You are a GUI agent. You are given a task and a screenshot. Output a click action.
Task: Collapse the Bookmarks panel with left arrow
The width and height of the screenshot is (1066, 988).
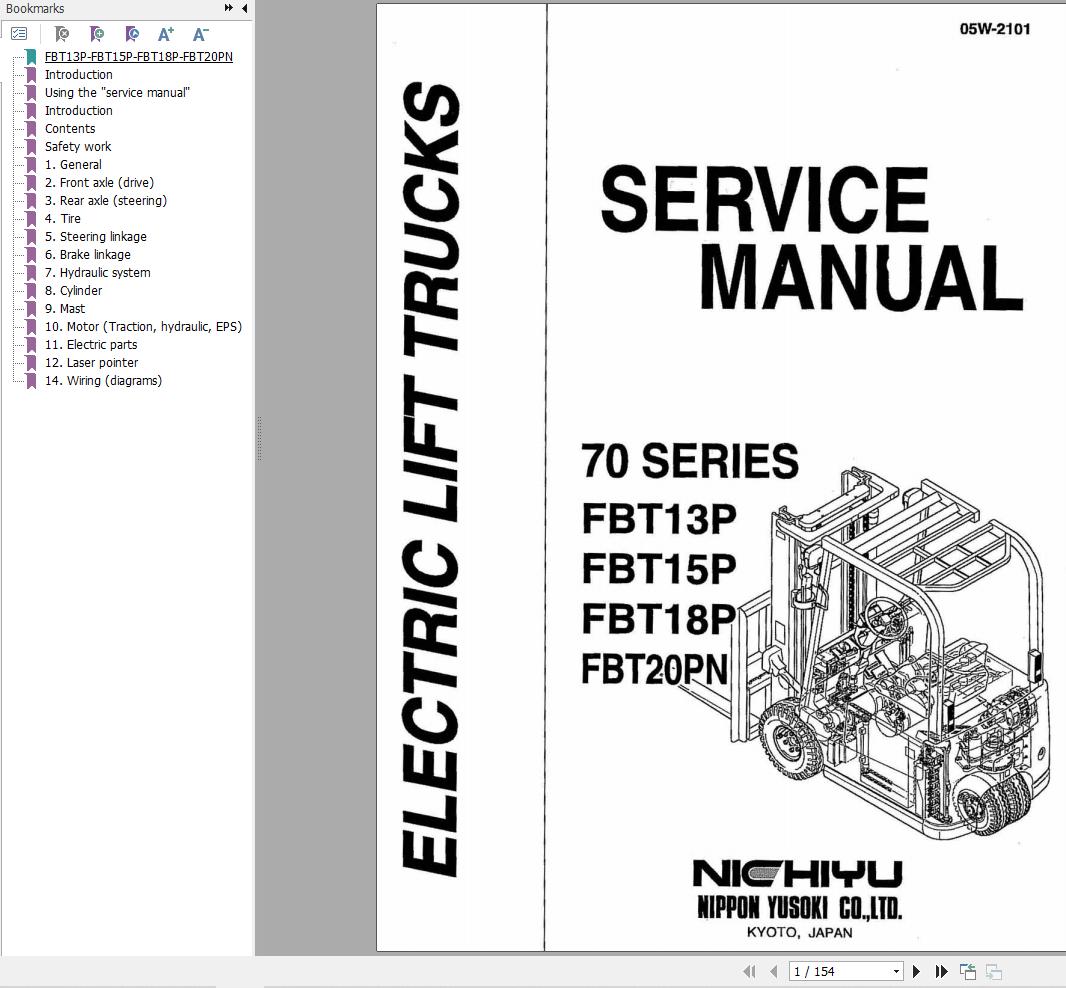tap(244, 8)
